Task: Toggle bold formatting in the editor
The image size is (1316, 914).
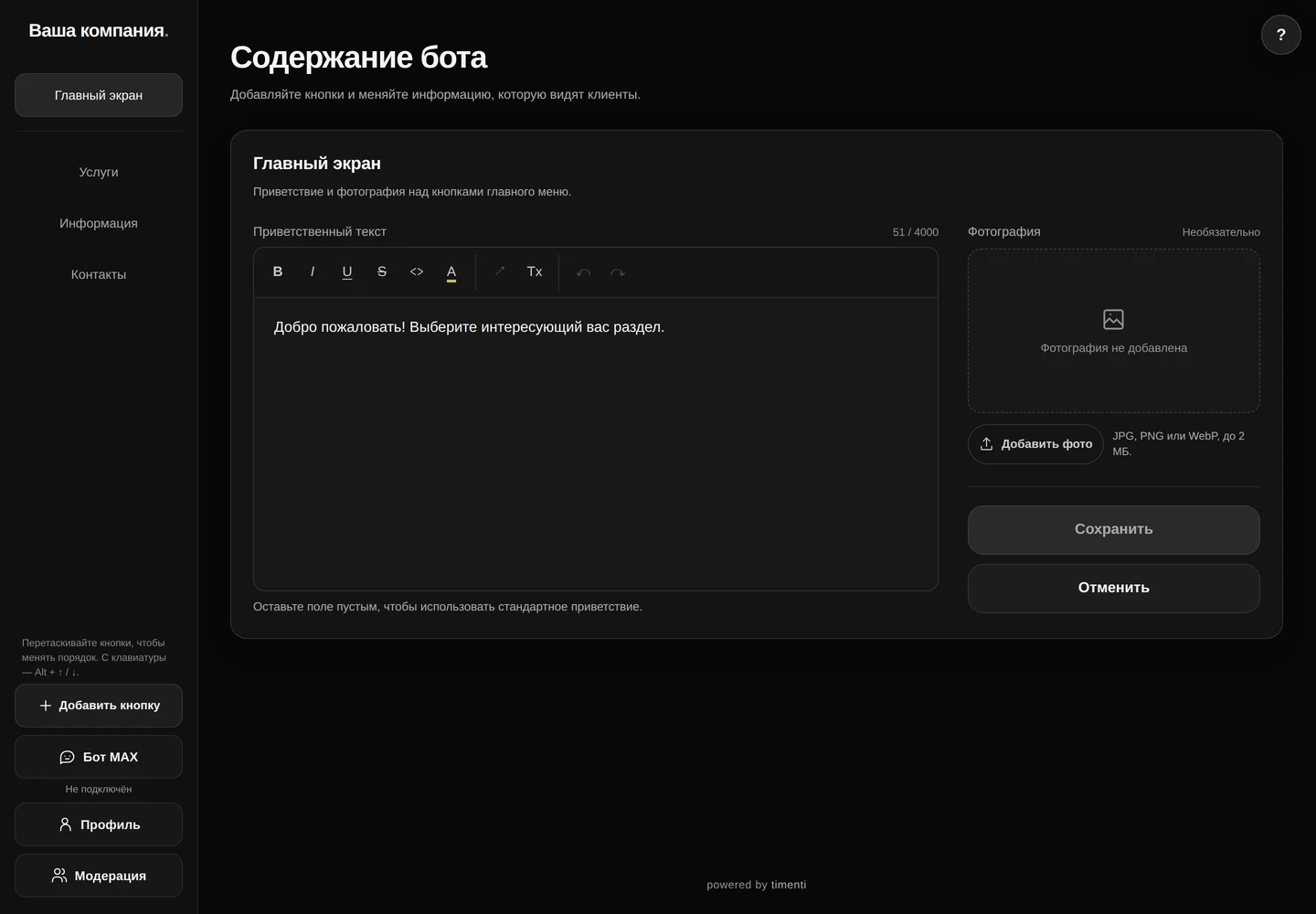Action: pyautogui.click(x=278, y=271)
